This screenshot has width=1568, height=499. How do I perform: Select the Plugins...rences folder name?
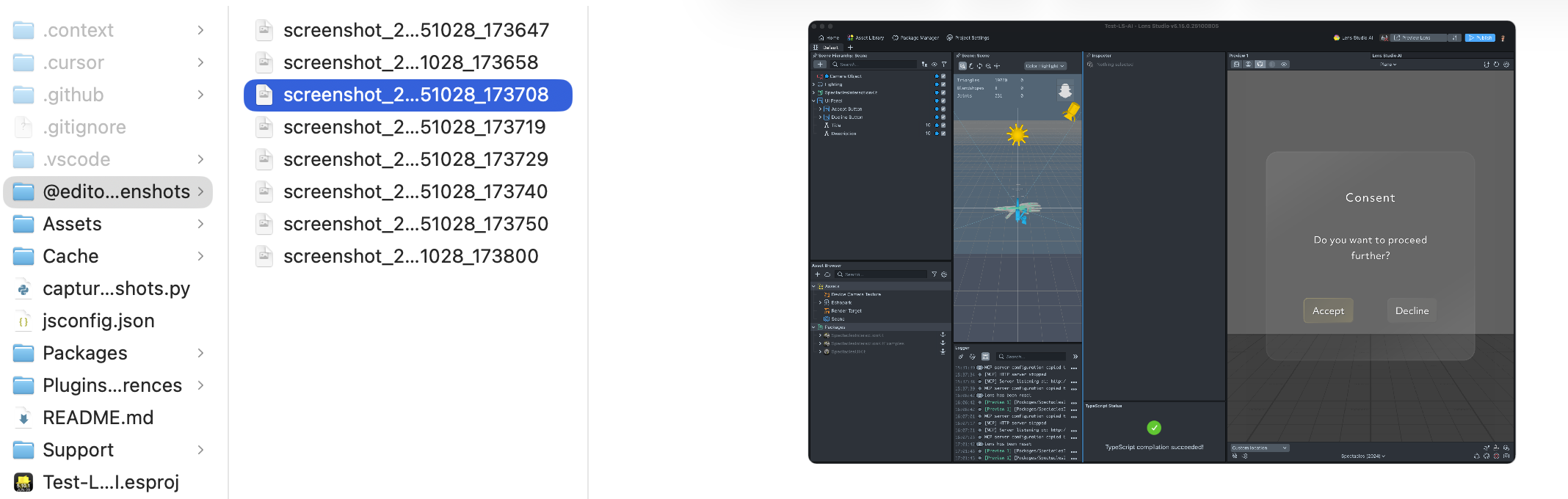pos(112,385)
